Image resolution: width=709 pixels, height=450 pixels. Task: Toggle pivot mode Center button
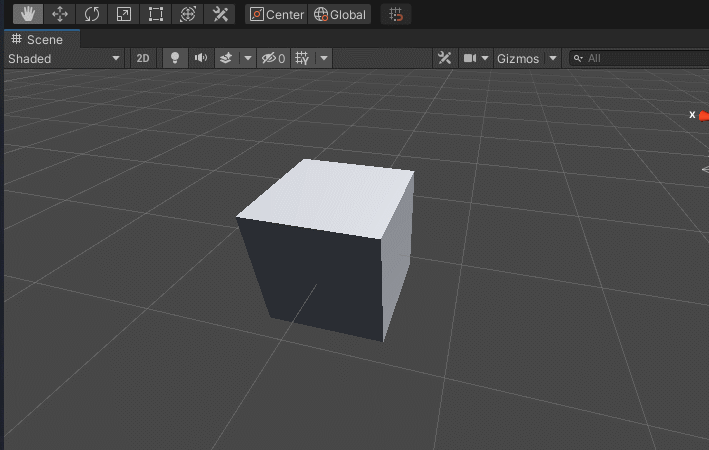(276, 14)
